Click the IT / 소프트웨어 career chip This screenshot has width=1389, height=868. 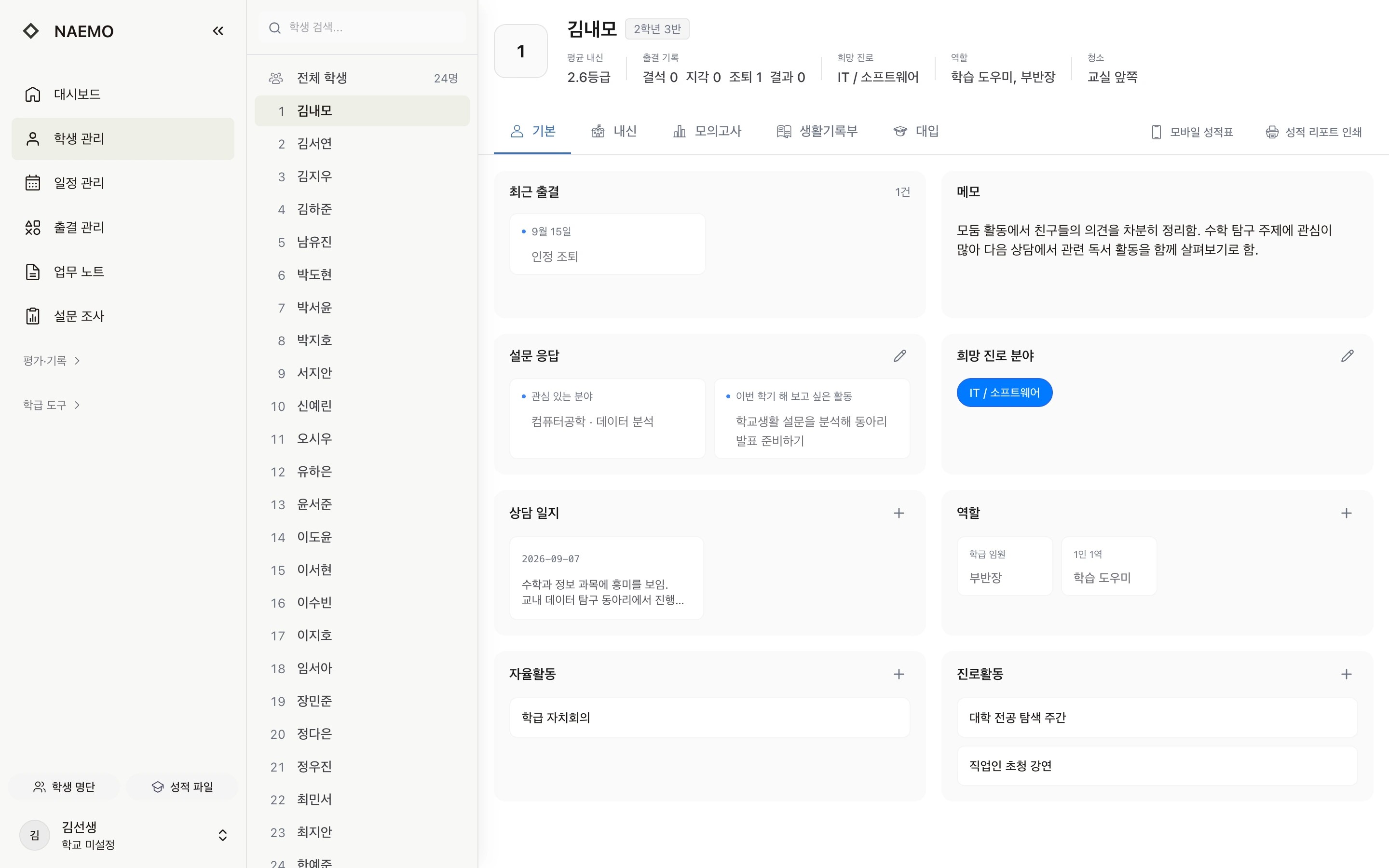click(1005, 393)
